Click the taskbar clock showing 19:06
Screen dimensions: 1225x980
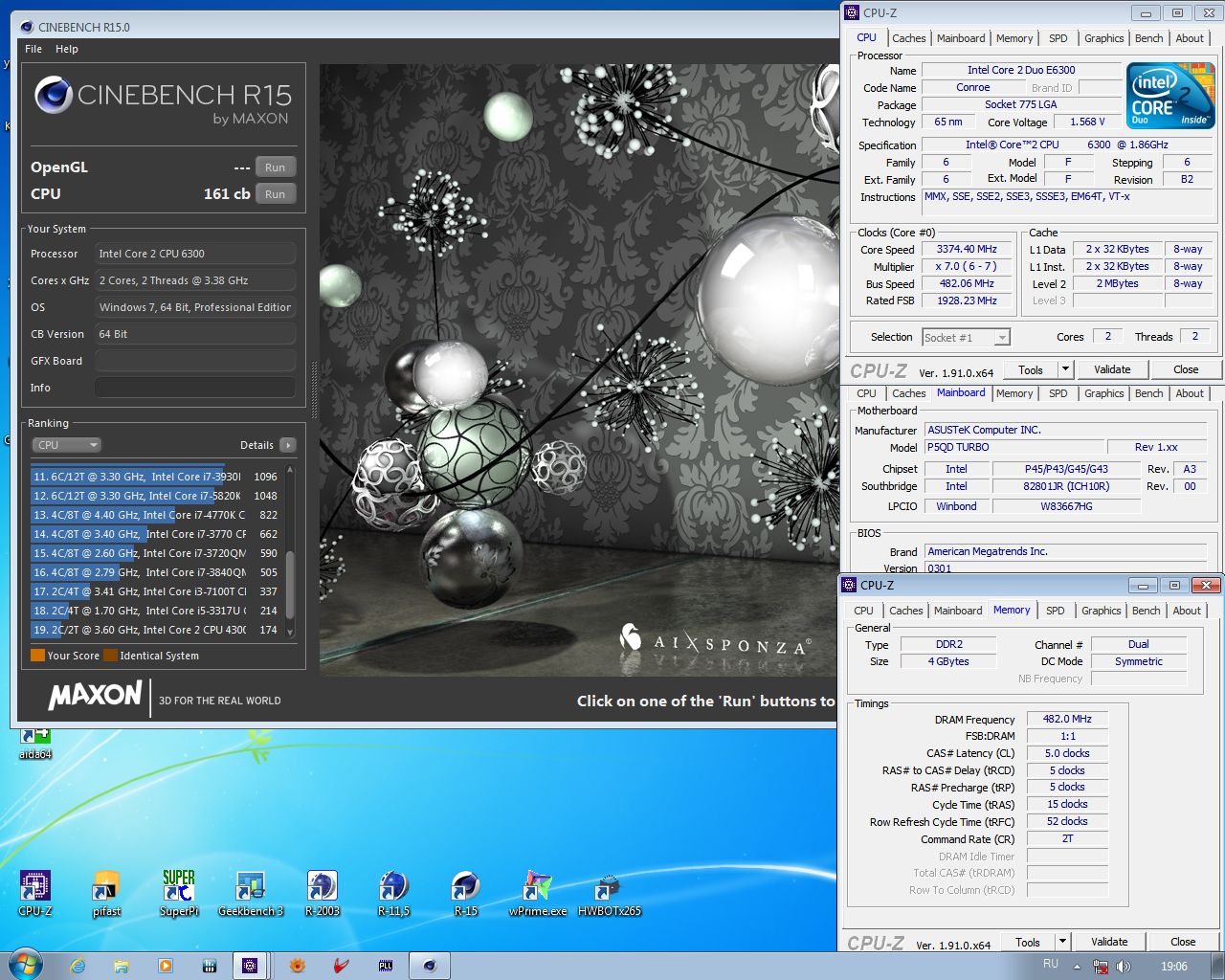(x=1174, y=967)
